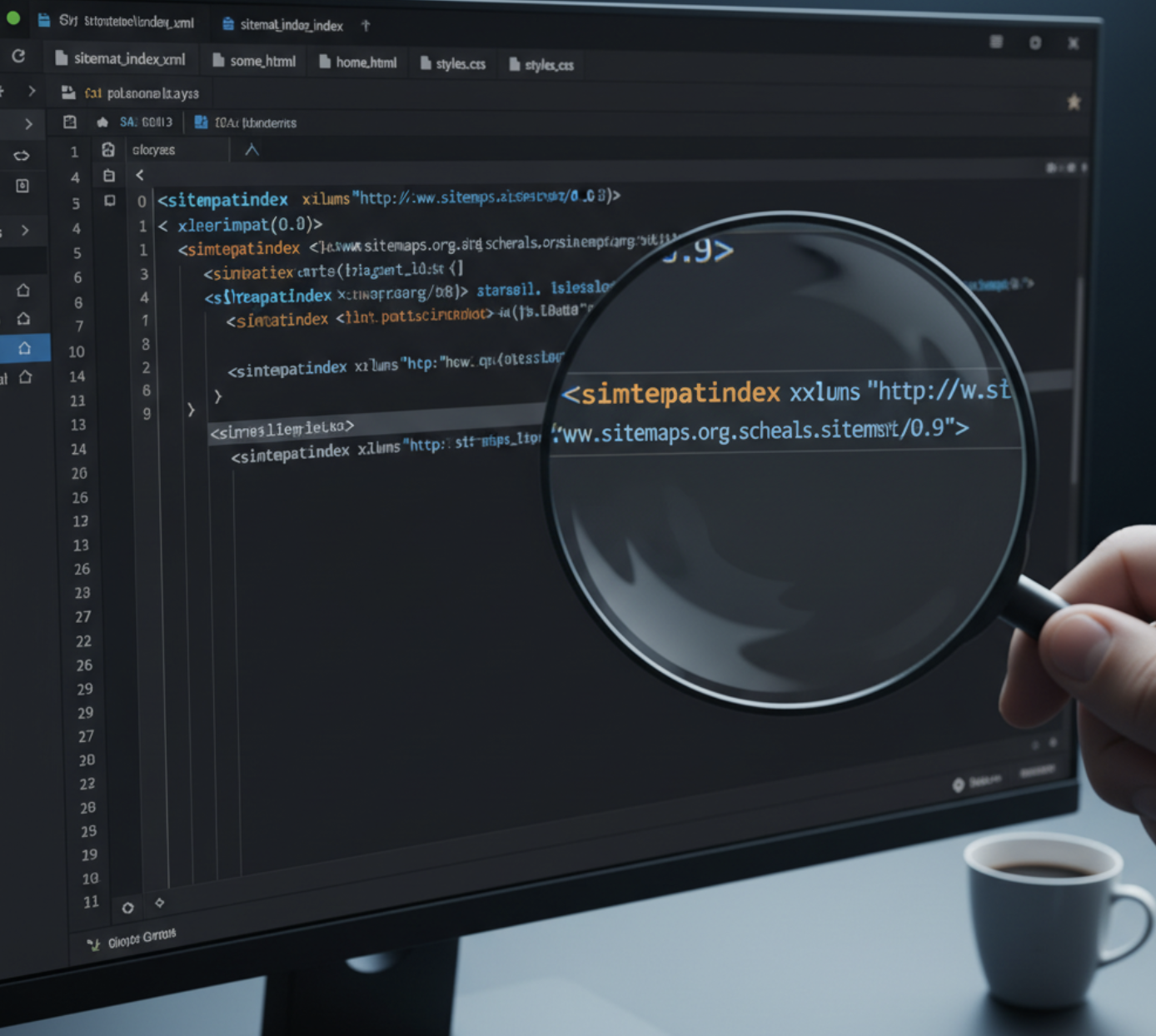This screenshot has width=1156, height=1036.
Task: Click the clipboard icon next to line 4
Action: coord(109,176)
